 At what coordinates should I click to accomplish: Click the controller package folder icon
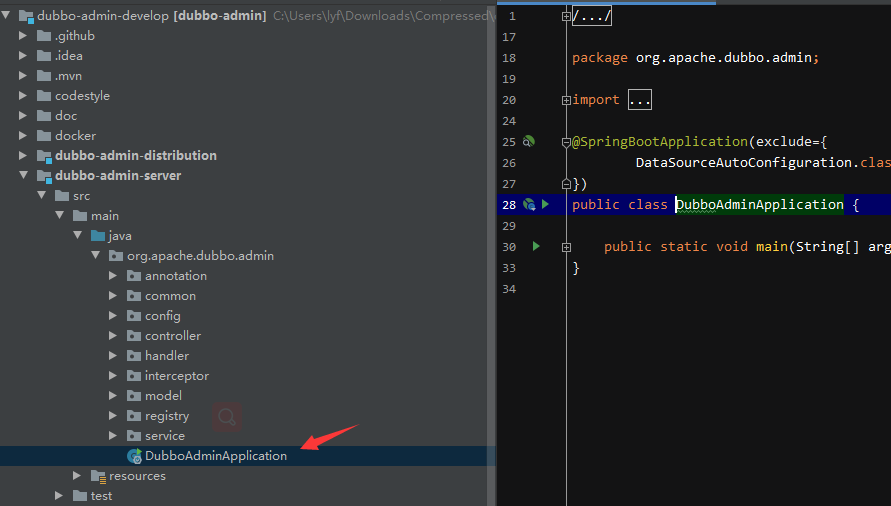point(134,336)
